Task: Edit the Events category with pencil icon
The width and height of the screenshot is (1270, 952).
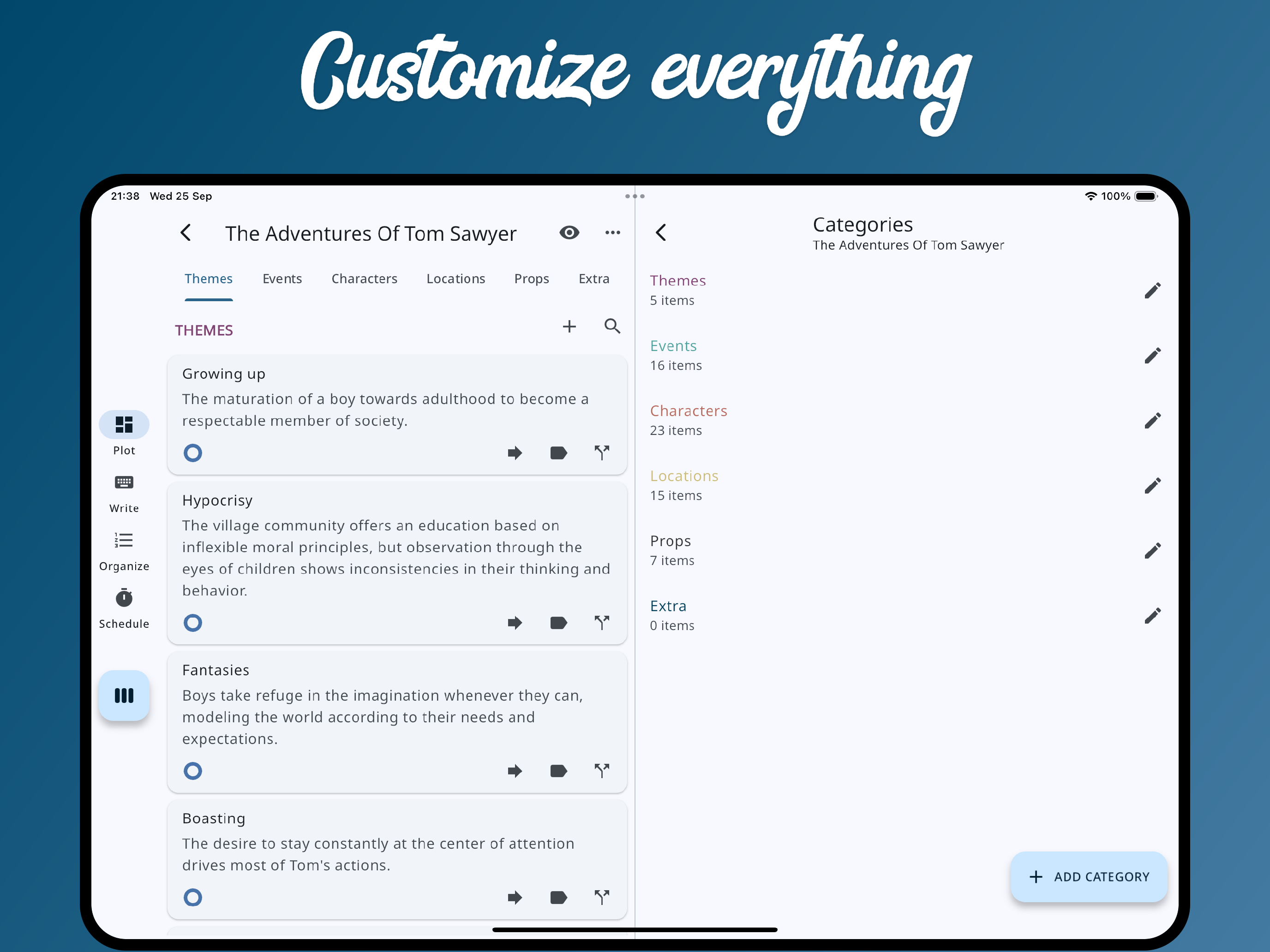Action: coord(1152,356)
